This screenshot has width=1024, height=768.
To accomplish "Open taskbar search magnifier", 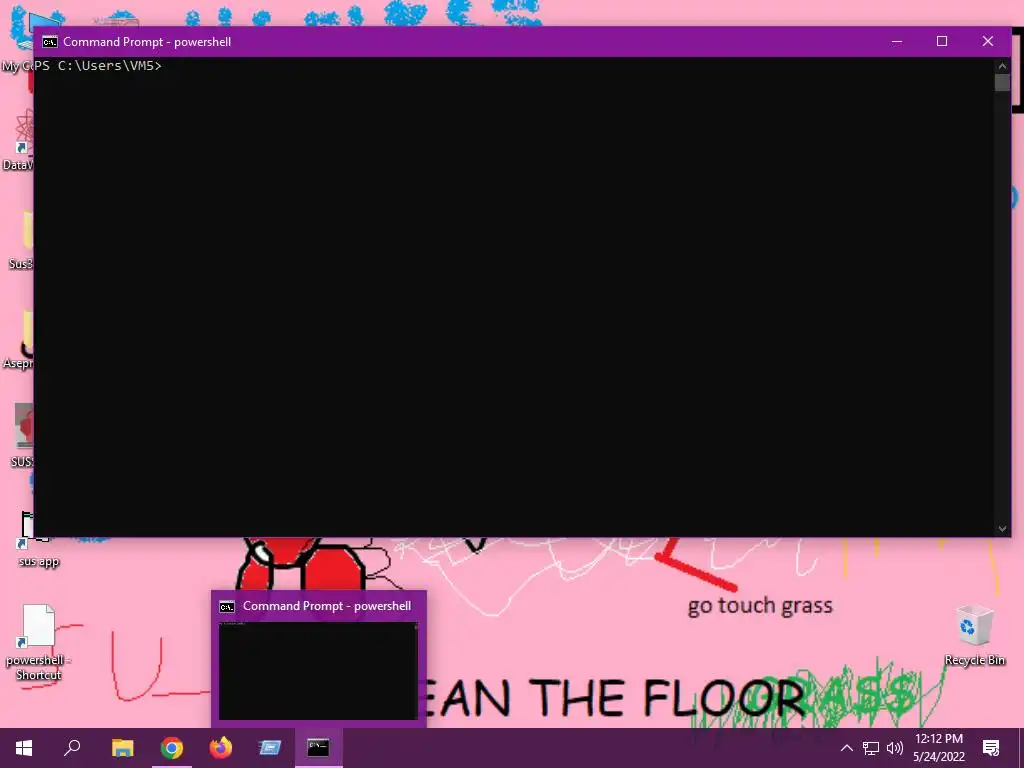I will pos(72,748).
